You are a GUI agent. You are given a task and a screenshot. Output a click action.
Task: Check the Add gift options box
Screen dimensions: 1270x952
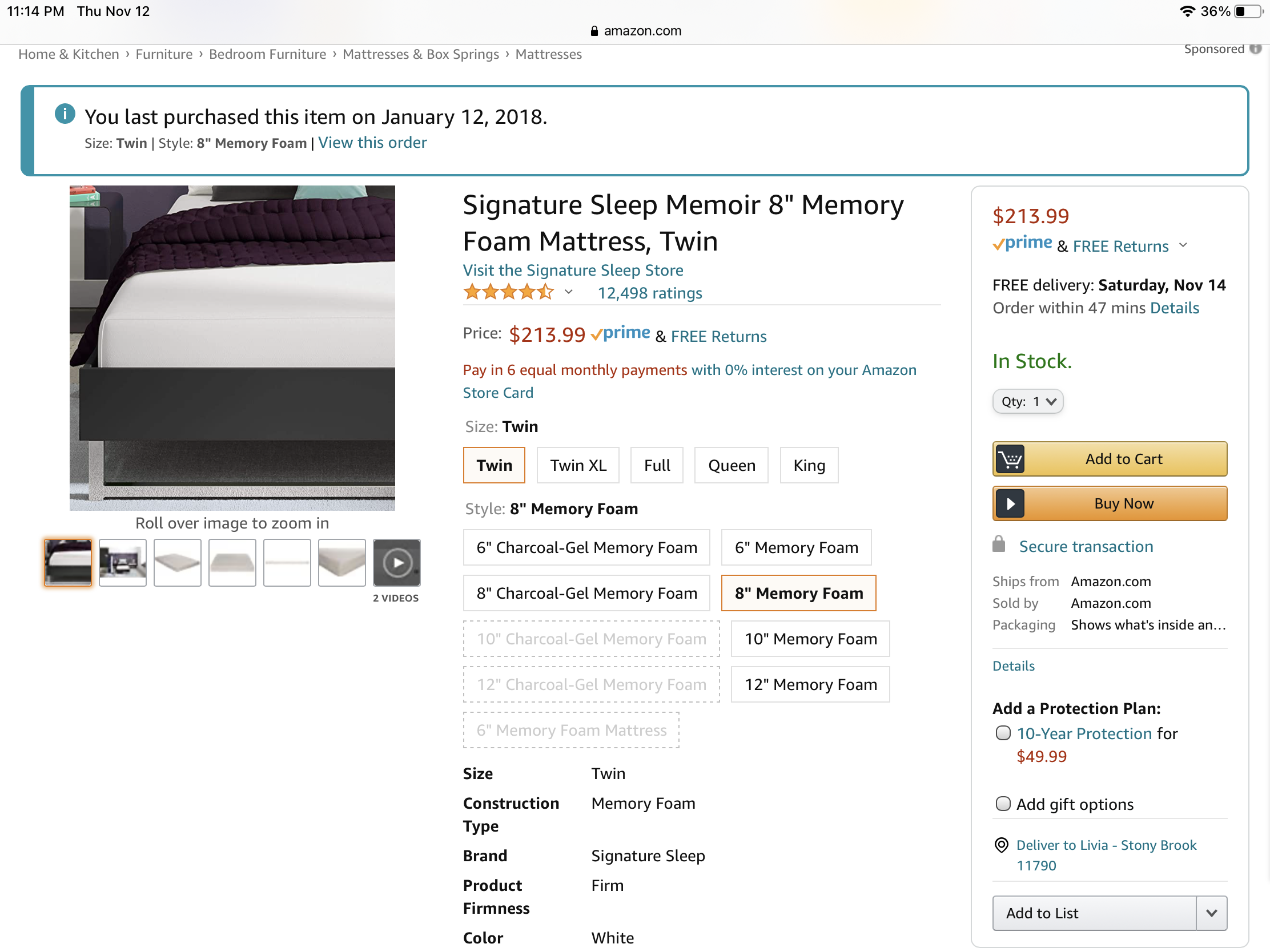coord(1003,804)
